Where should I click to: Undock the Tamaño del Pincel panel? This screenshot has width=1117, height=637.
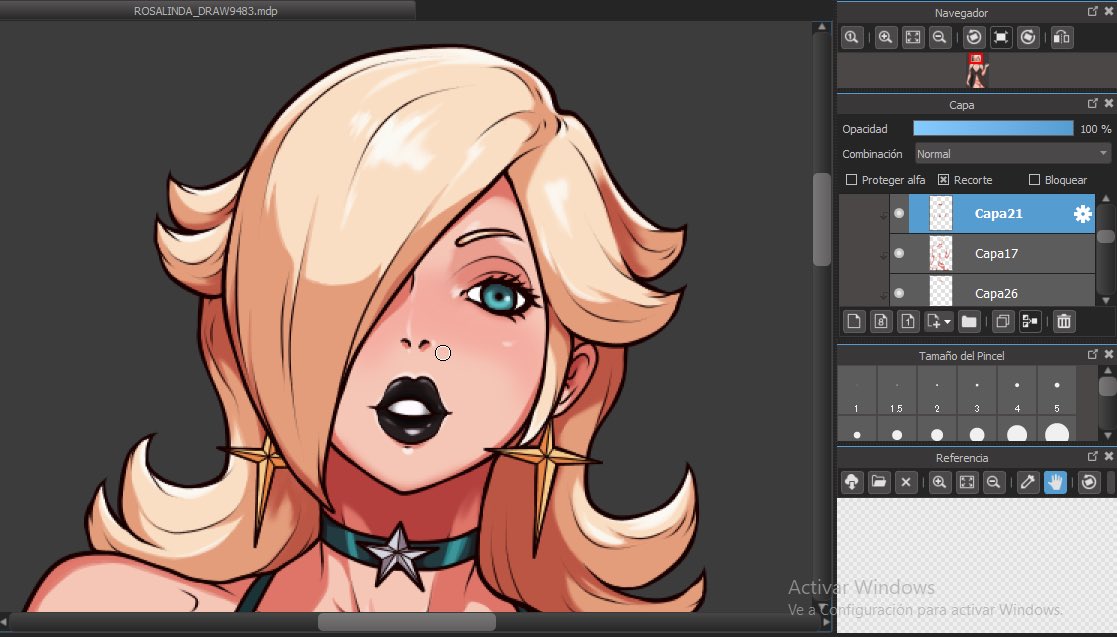point(1093,354)
